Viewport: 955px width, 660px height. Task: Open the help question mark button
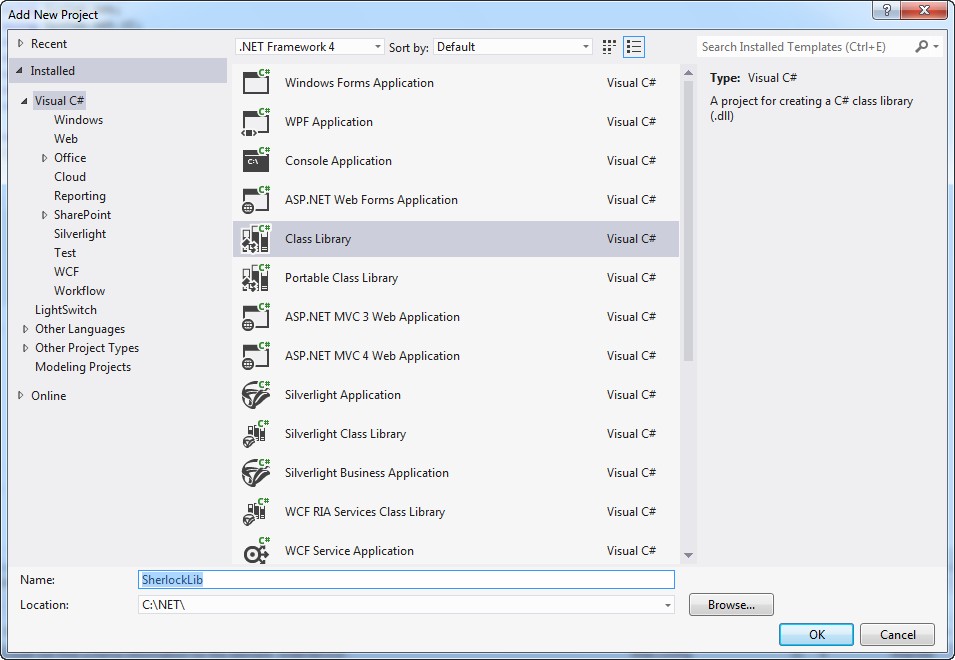point(886,10)
